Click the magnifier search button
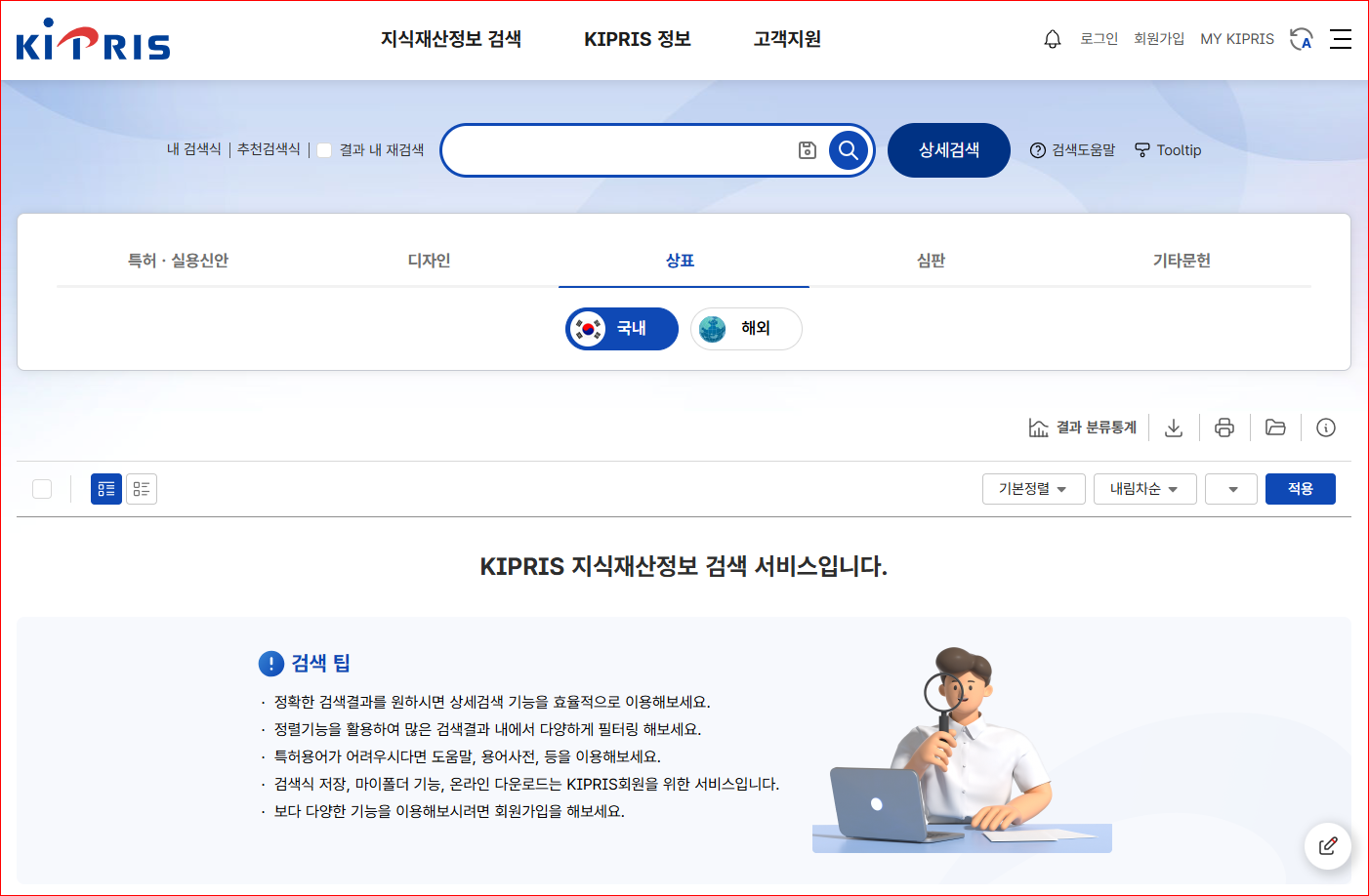The image size is (1369, 896). pos(849,150)
